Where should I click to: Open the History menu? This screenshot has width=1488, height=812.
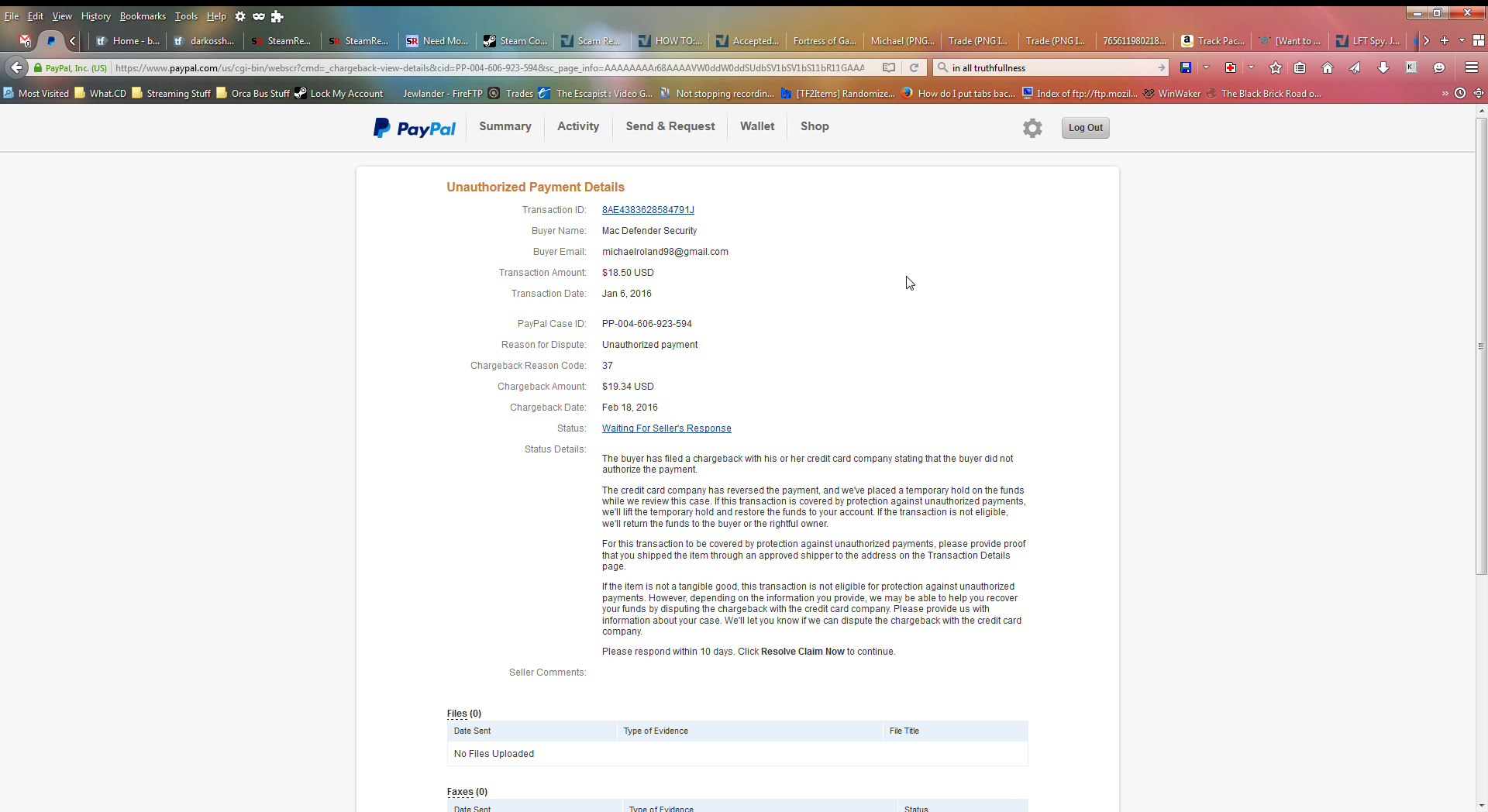(95, 16)
